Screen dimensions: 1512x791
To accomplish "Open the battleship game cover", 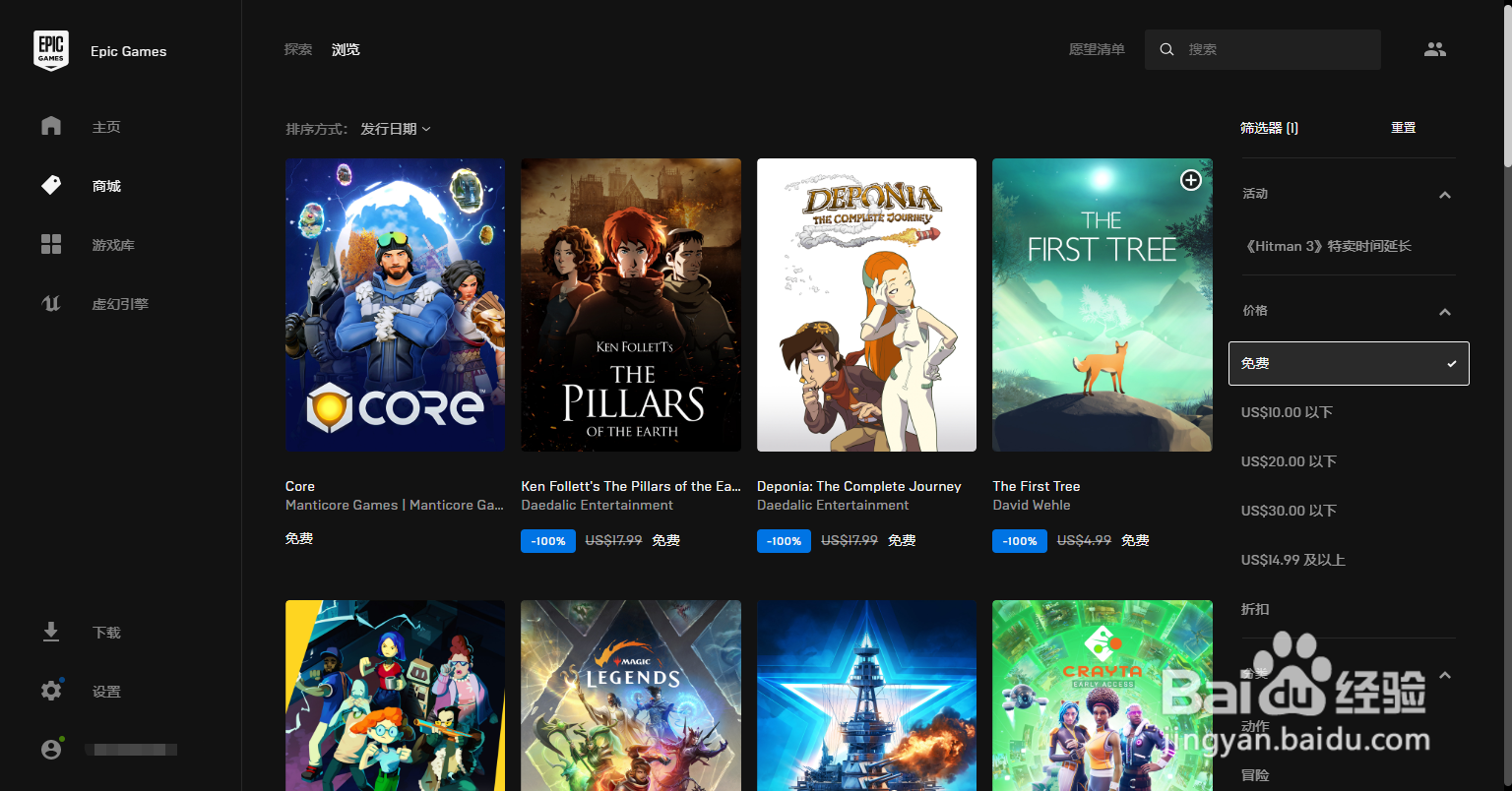I will (x=866, y=696).
